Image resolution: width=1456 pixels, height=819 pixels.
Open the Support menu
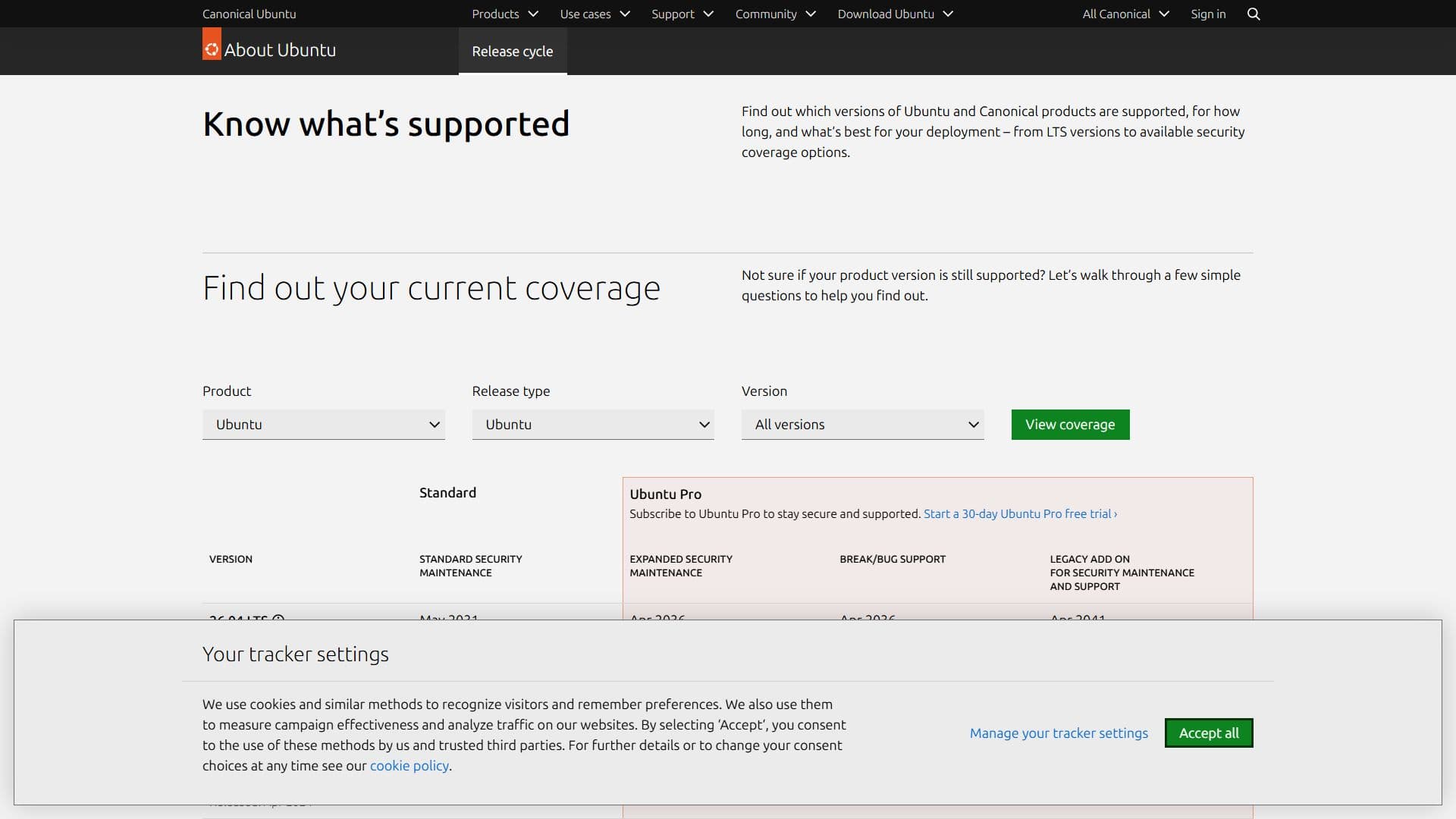682,14
